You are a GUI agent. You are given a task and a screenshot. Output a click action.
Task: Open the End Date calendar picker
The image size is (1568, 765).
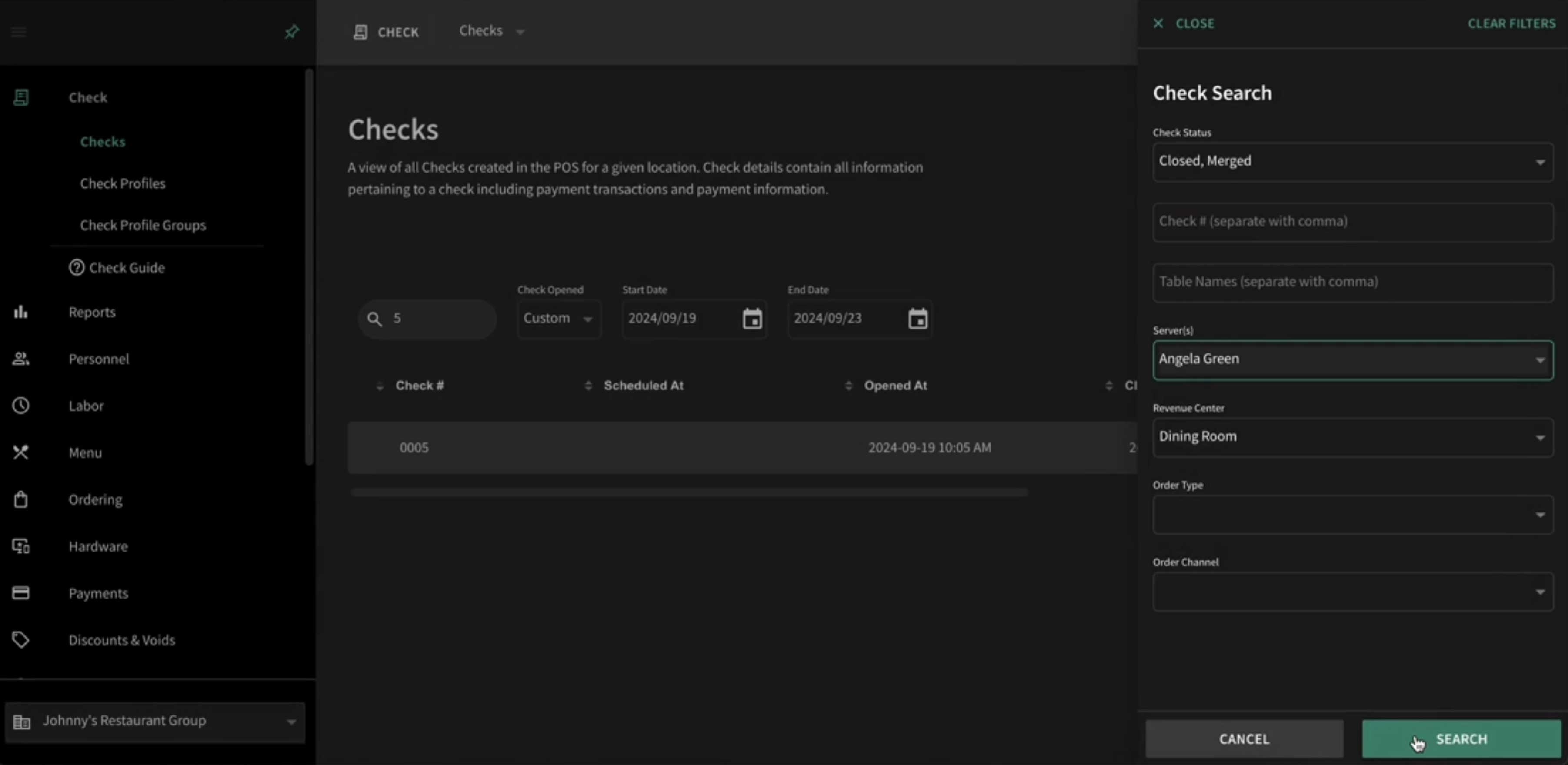pos(917,318)
